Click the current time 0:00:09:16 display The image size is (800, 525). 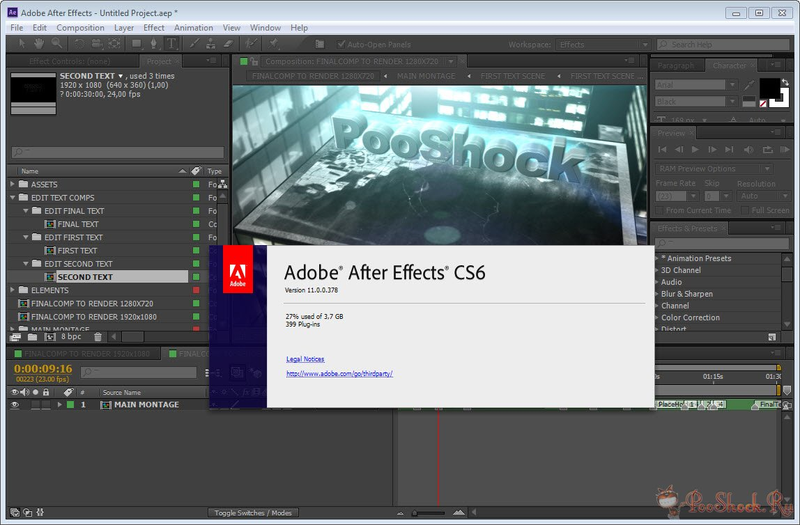[43, 368]
